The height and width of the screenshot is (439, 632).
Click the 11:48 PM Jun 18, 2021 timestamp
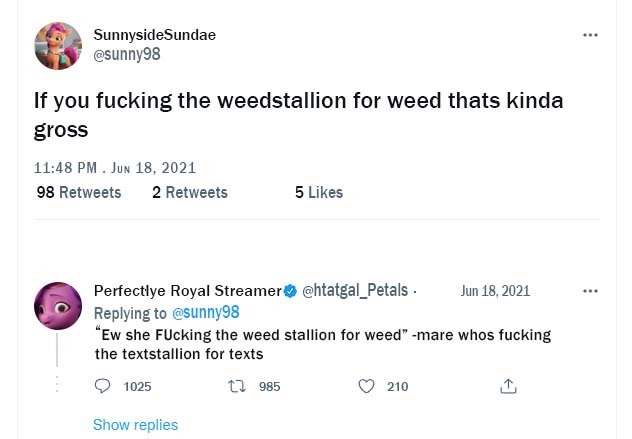(114, 167)
